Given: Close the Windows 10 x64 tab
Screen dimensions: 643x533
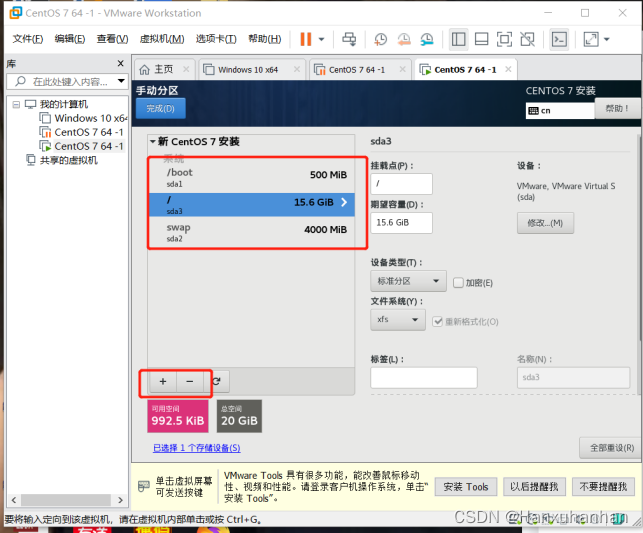Looking at the screenshot, I should pyautogui.click(x=297, y=69).
